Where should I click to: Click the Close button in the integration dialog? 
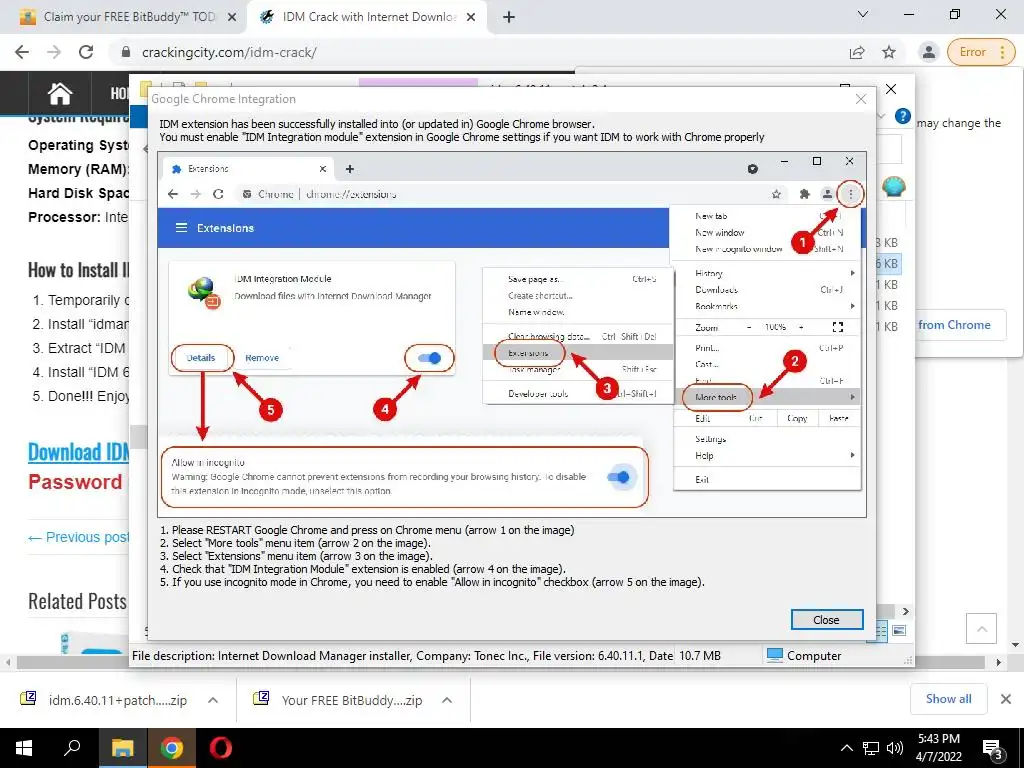coord(827,620)
